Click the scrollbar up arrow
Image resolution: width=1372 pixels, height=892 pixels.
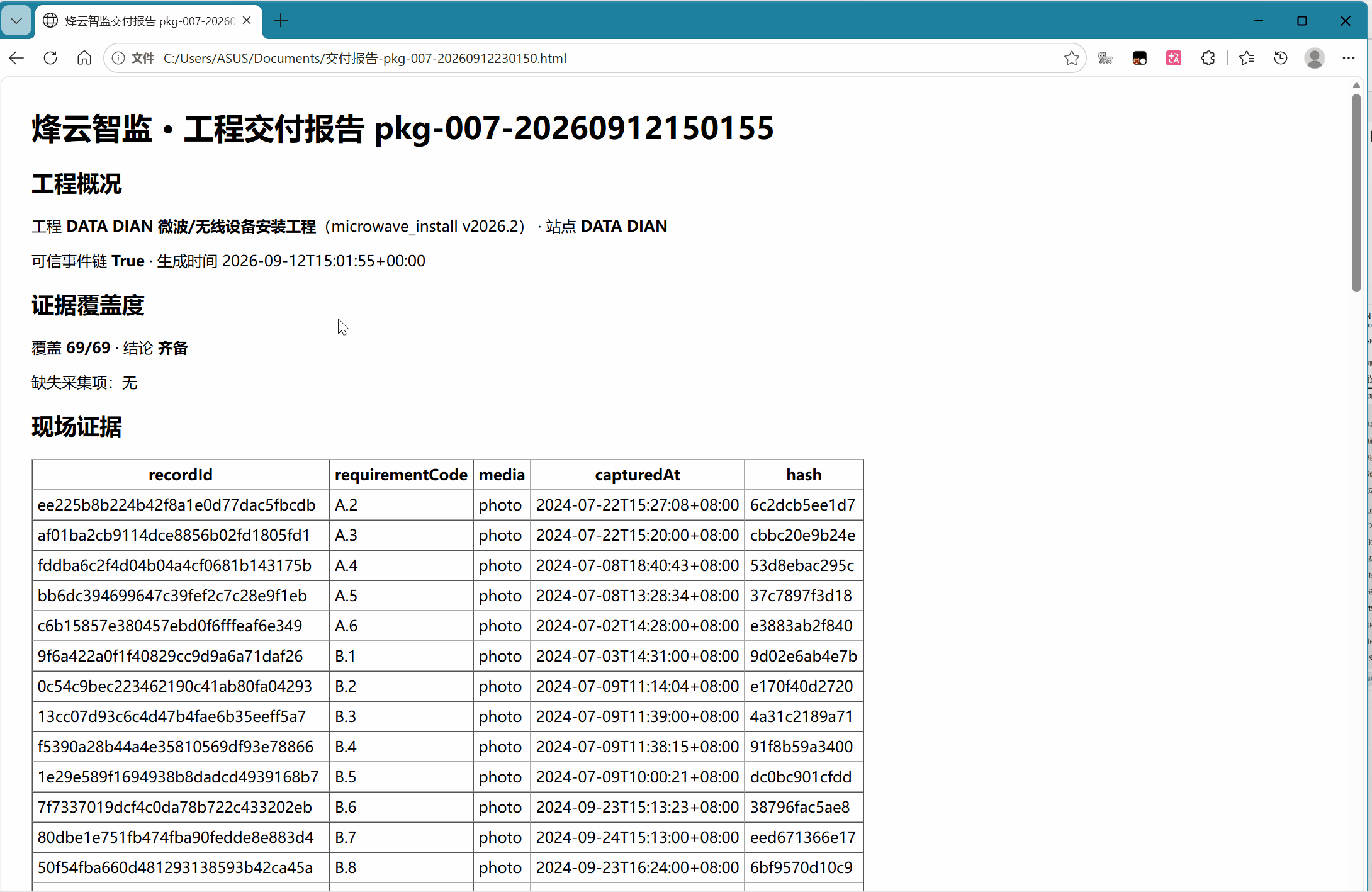pos(1356,85)
